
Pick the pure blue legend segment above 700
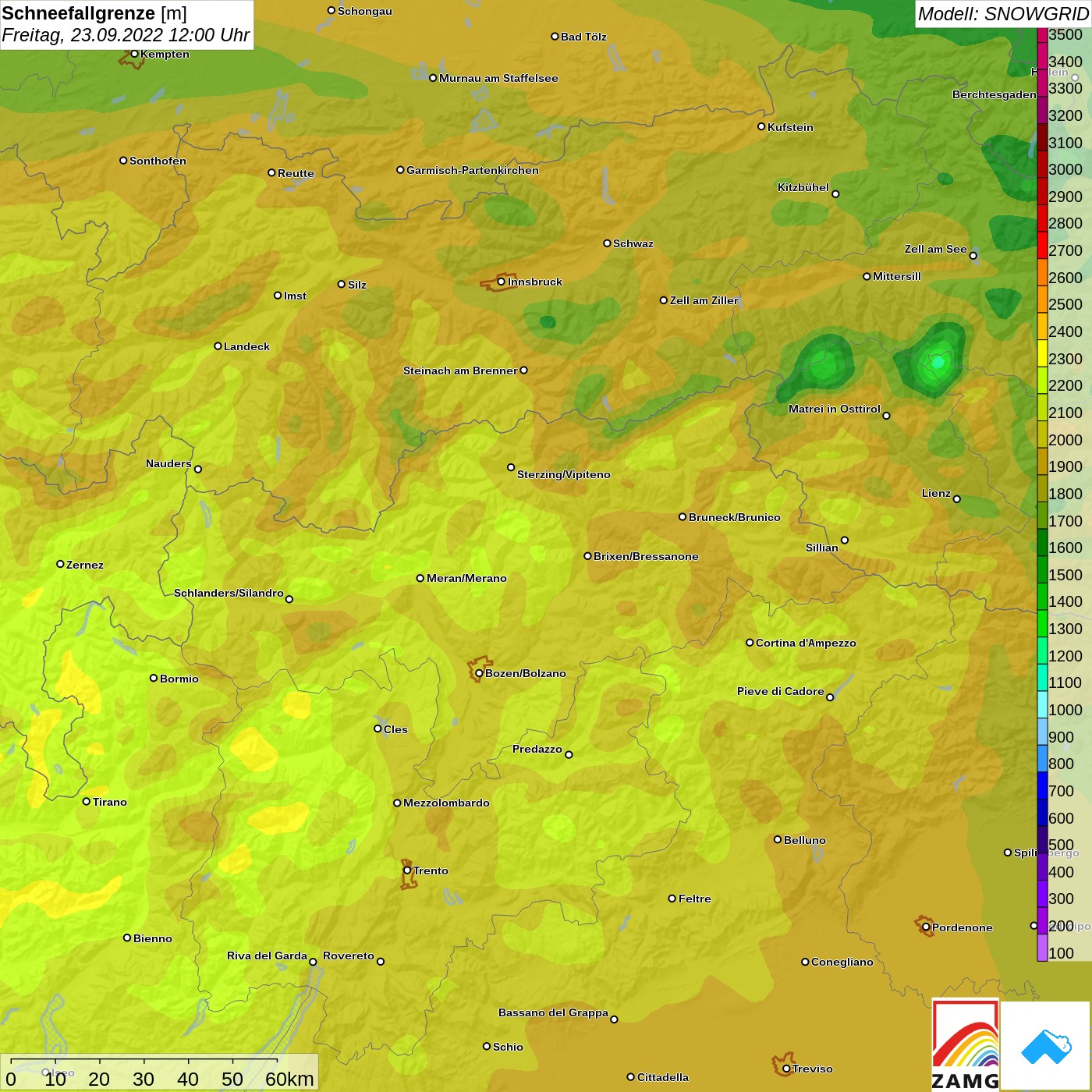(1042, 785)
